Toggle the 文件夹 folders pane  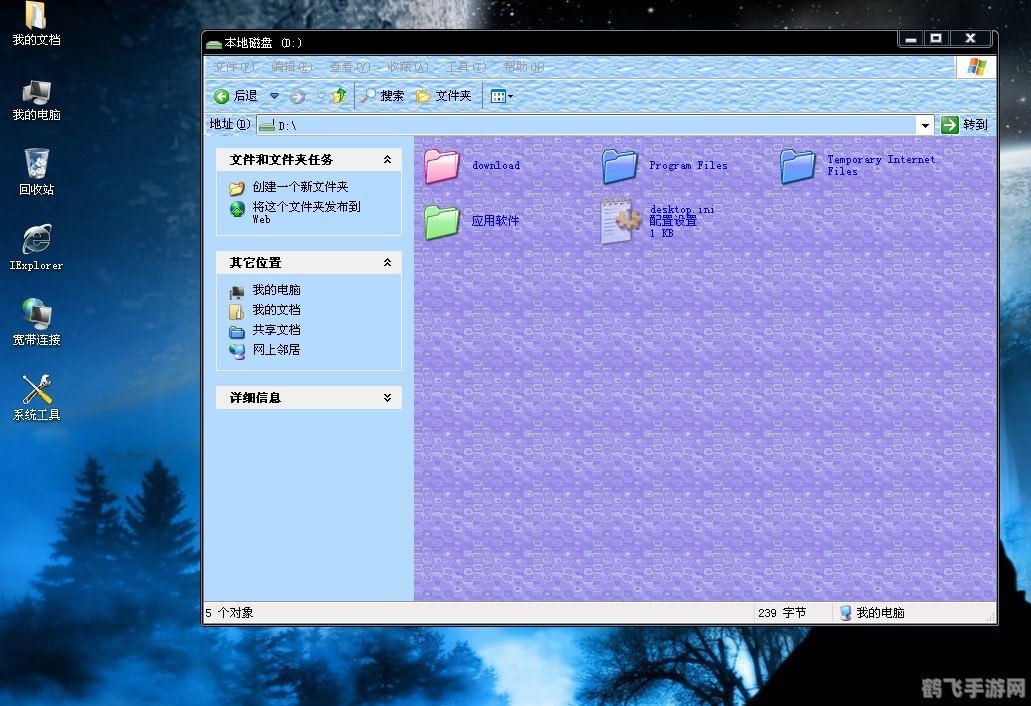[445, 95]
